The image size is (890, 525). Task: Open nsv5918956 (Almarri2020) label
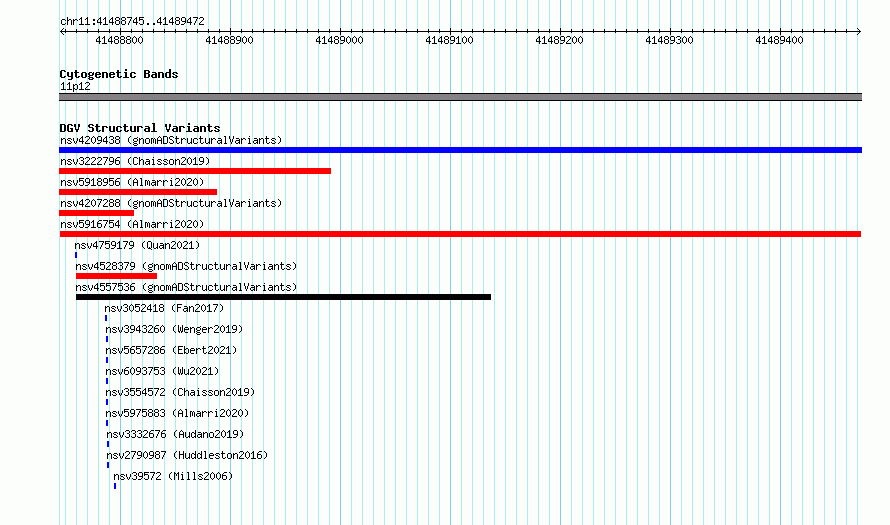pyautogui.click(x=132, y=182)
